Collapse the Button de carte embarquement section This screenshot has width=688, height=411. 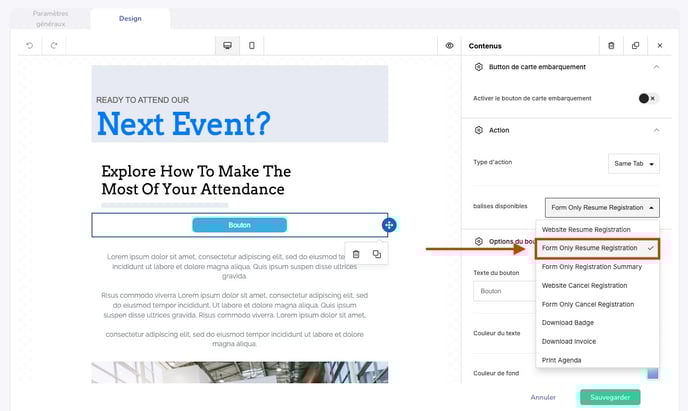coord(655,67)
